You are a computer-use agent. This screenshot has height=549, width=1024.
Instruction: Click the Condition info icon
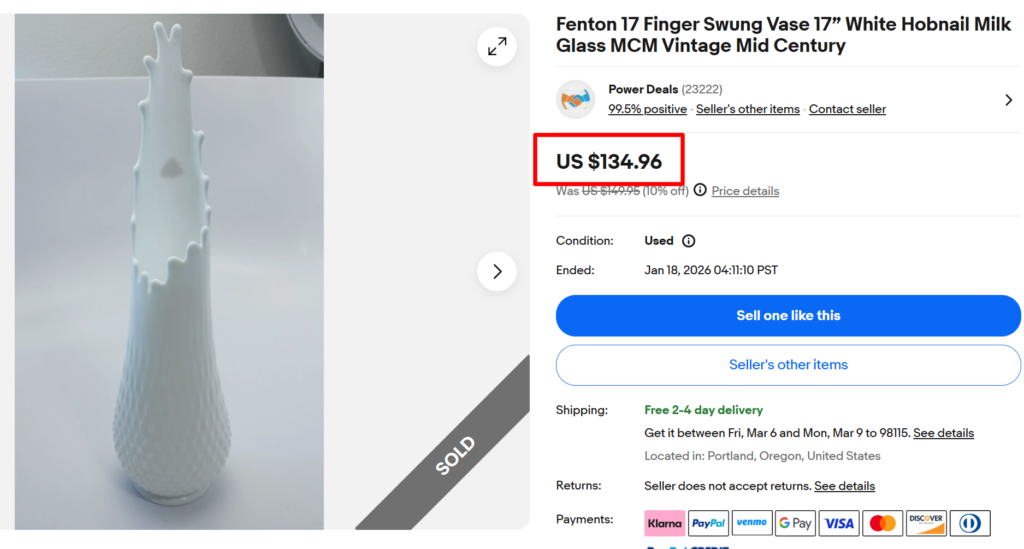pos(688,241)
